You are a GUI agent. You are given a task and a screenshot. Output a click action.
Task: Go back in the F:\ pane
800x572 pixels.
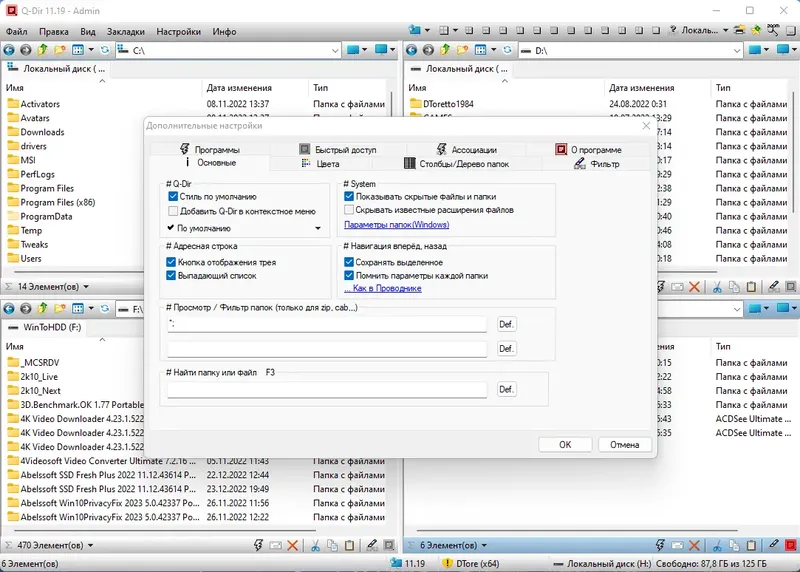pos(9,309)
